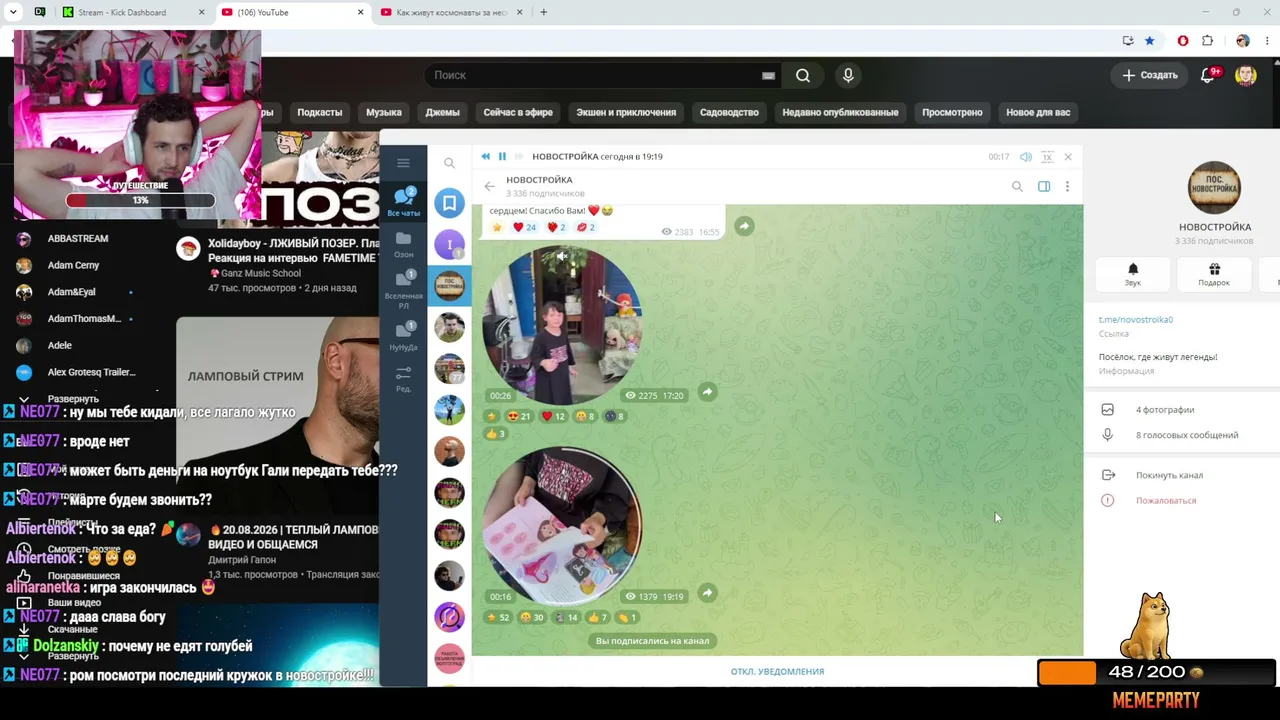
Task: Select the 'Просмотрено' filter chip
Action: pos(952,112)
